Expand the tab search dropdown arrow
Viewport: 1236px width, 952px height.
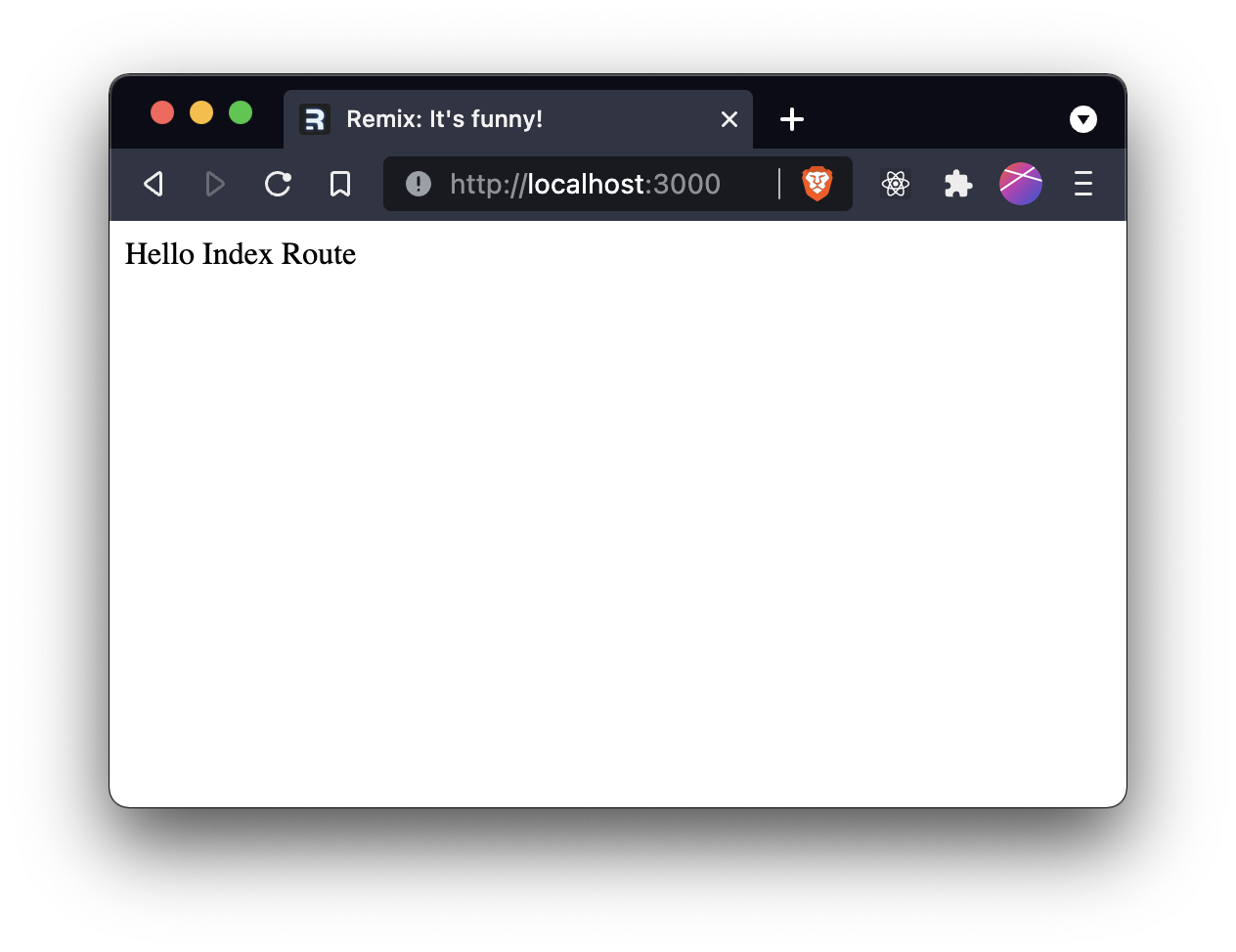click(1083, 119)
